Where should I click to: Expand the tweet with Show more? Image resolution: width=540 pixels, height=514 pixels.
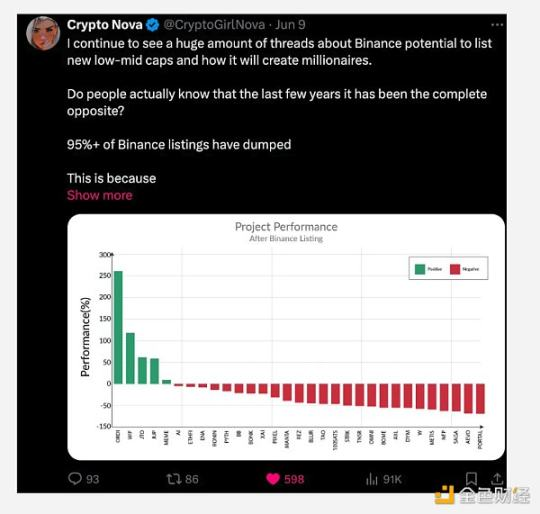(100, 195)
